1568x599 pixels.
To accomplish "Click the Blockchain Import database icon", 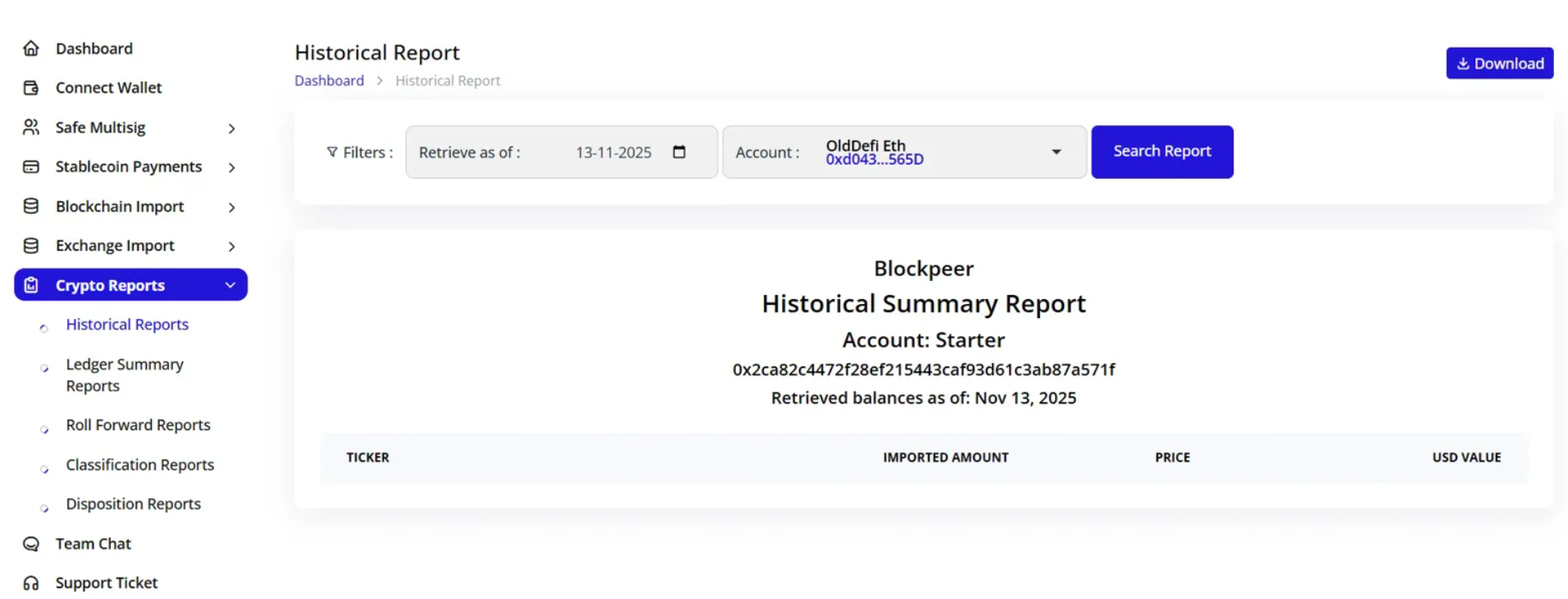I will 31,206.
